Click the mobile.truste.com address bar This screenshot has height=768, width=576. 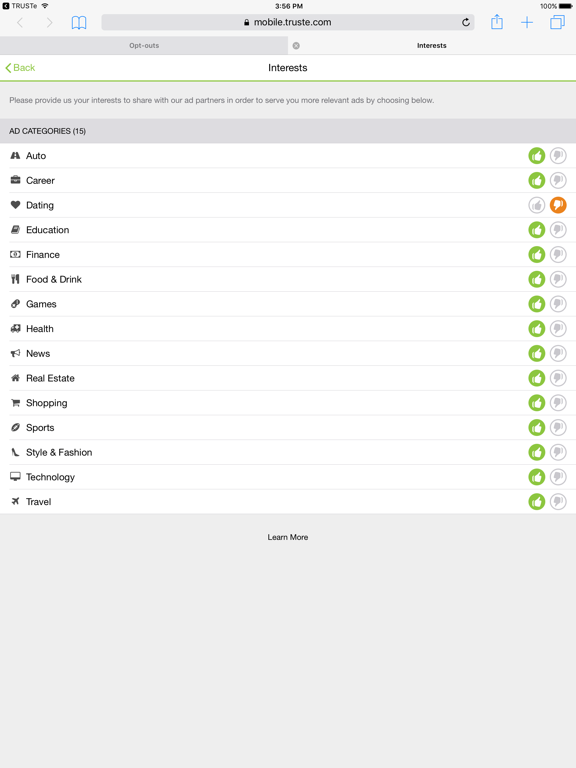pos(288,22)
